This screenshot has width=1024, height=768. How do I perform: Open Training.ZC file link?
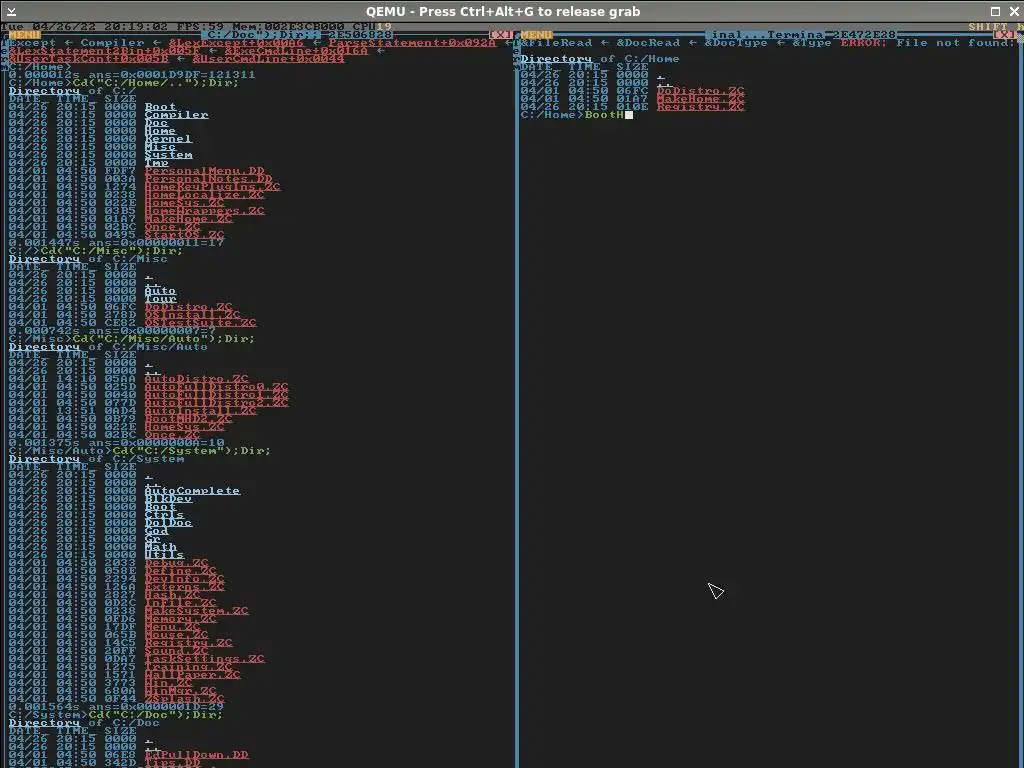[188, 667]
